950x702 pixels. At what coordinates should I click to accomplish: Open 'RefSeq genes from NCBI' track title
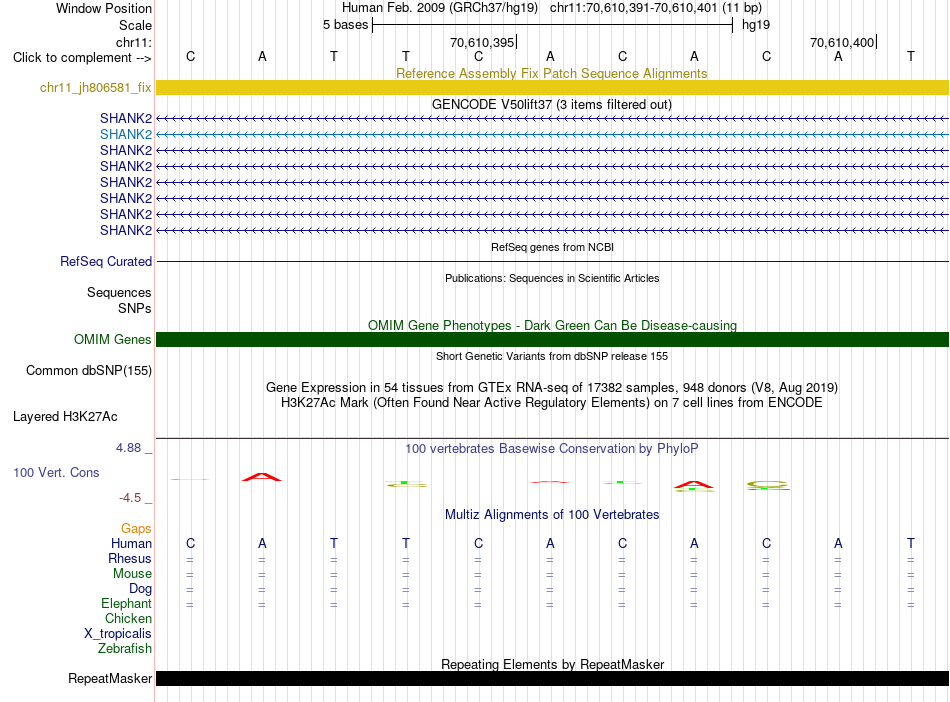pos(552,247)
